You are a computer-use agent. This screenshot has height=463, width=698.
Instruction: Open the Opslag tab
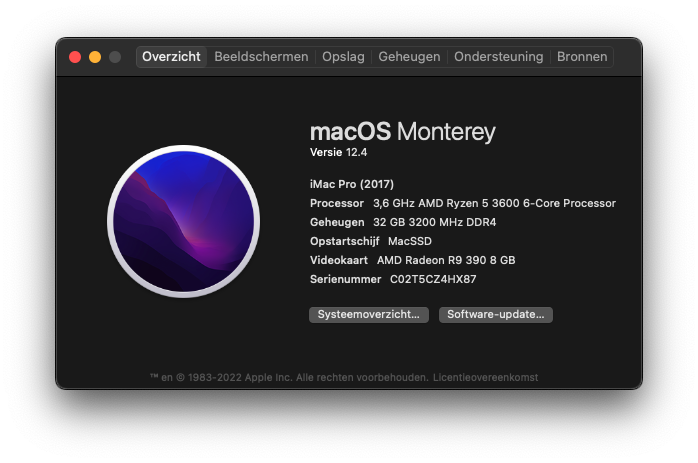click(x=343, y=57)
